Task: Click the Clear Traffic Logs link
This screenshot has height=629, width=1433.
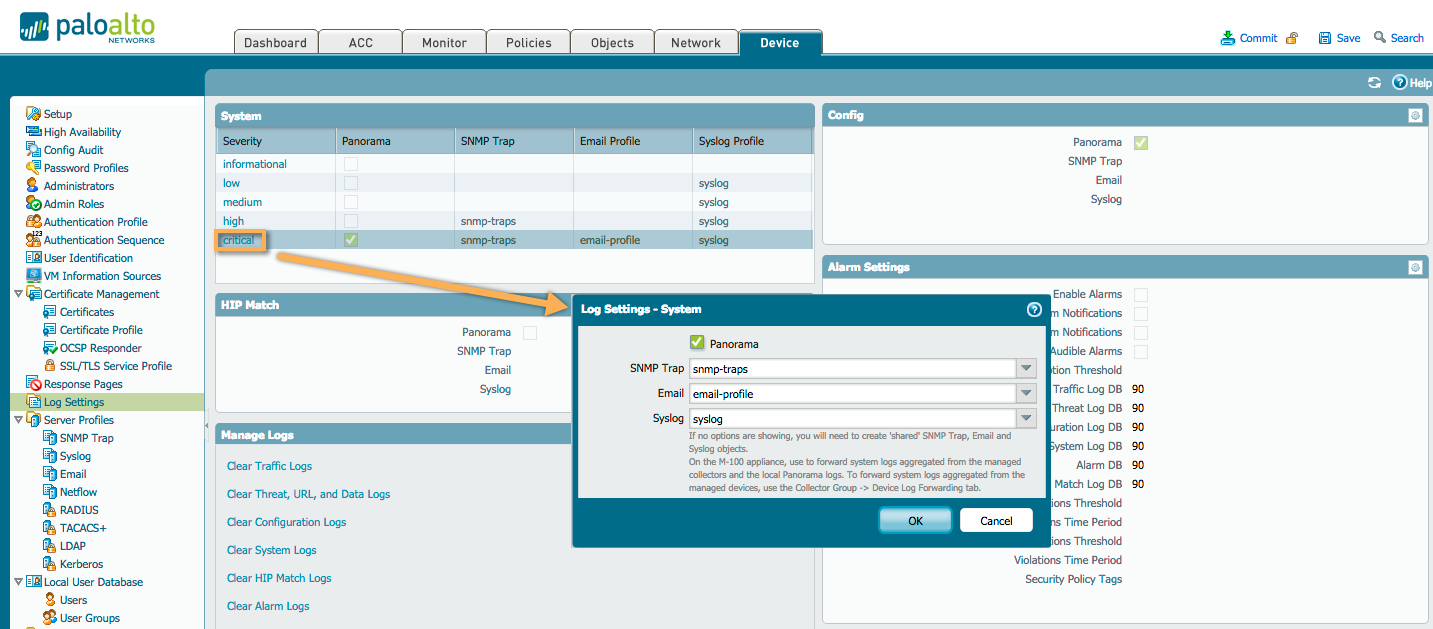Action: 269,466
